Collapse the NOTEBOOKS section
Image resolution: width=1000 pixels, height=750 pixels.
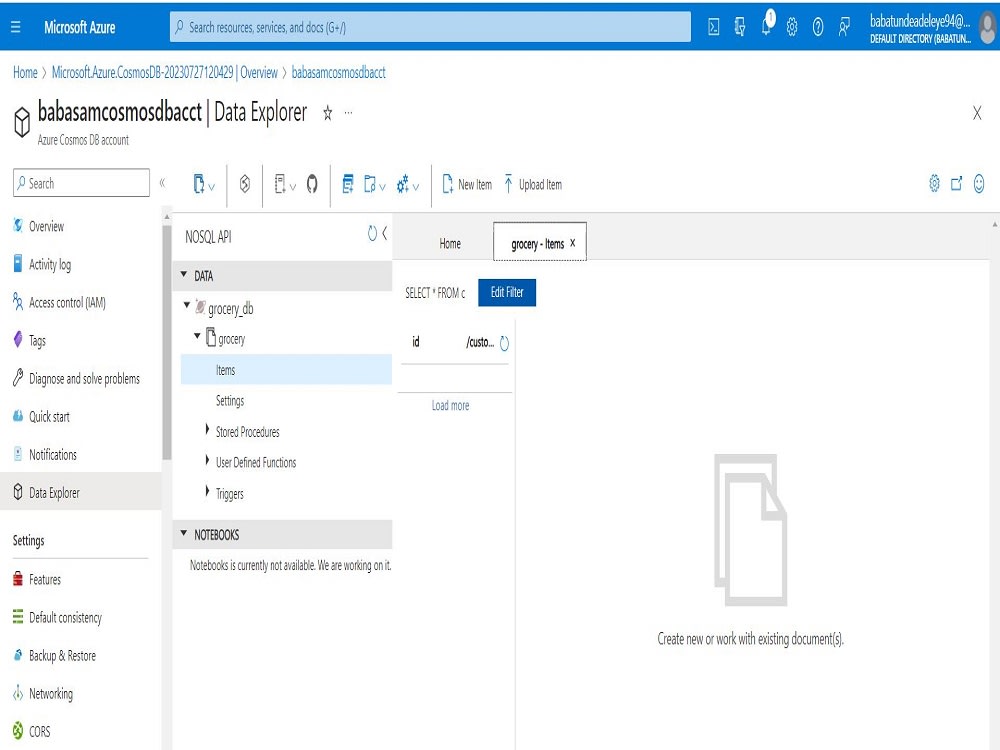(184, 533)
